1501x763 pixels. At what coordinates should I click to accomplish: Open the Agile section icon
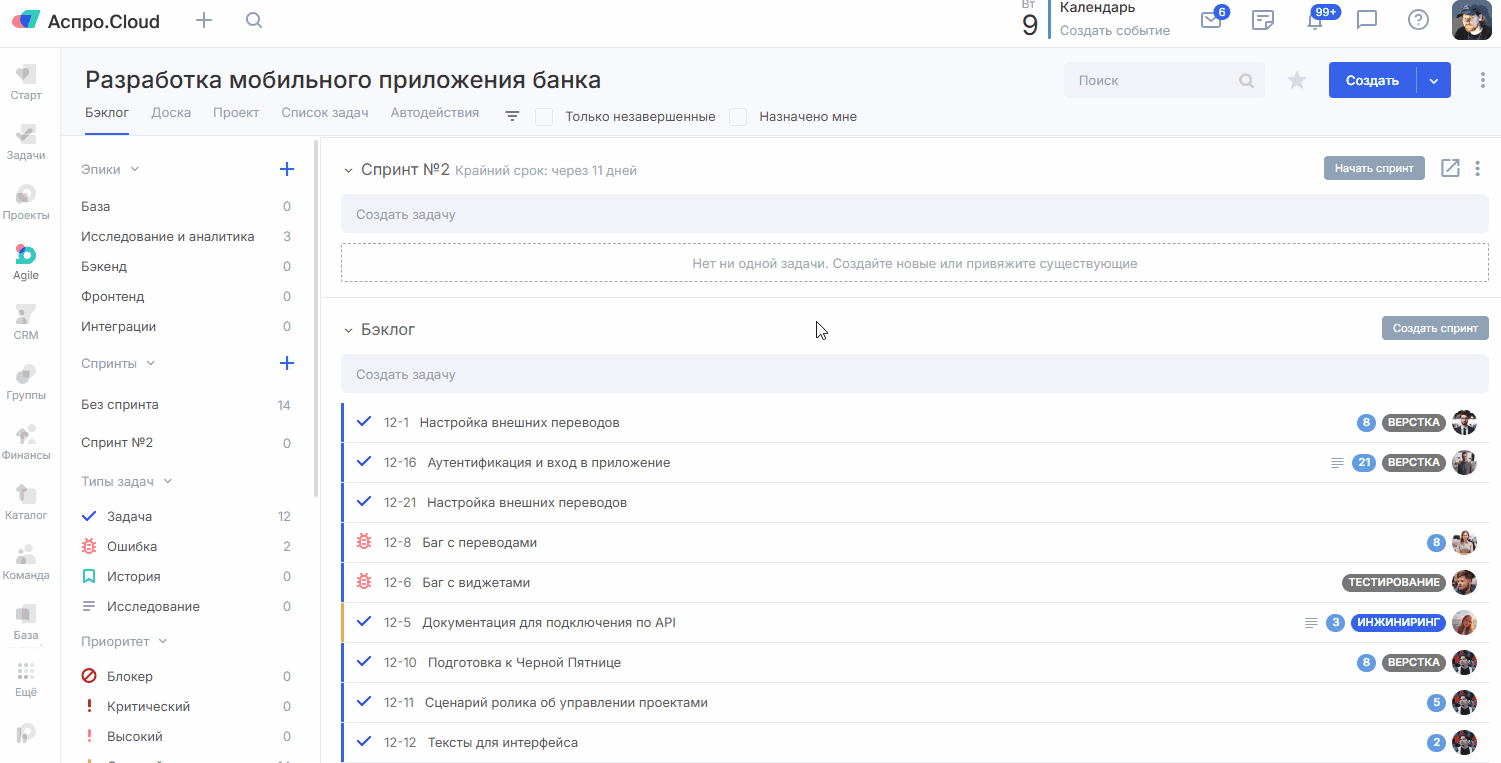26,261
